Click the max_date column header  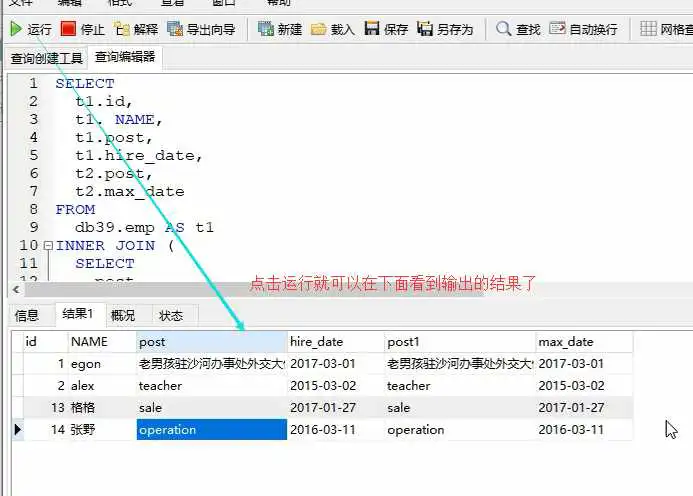pyautogui.click(x=566, y=342)
